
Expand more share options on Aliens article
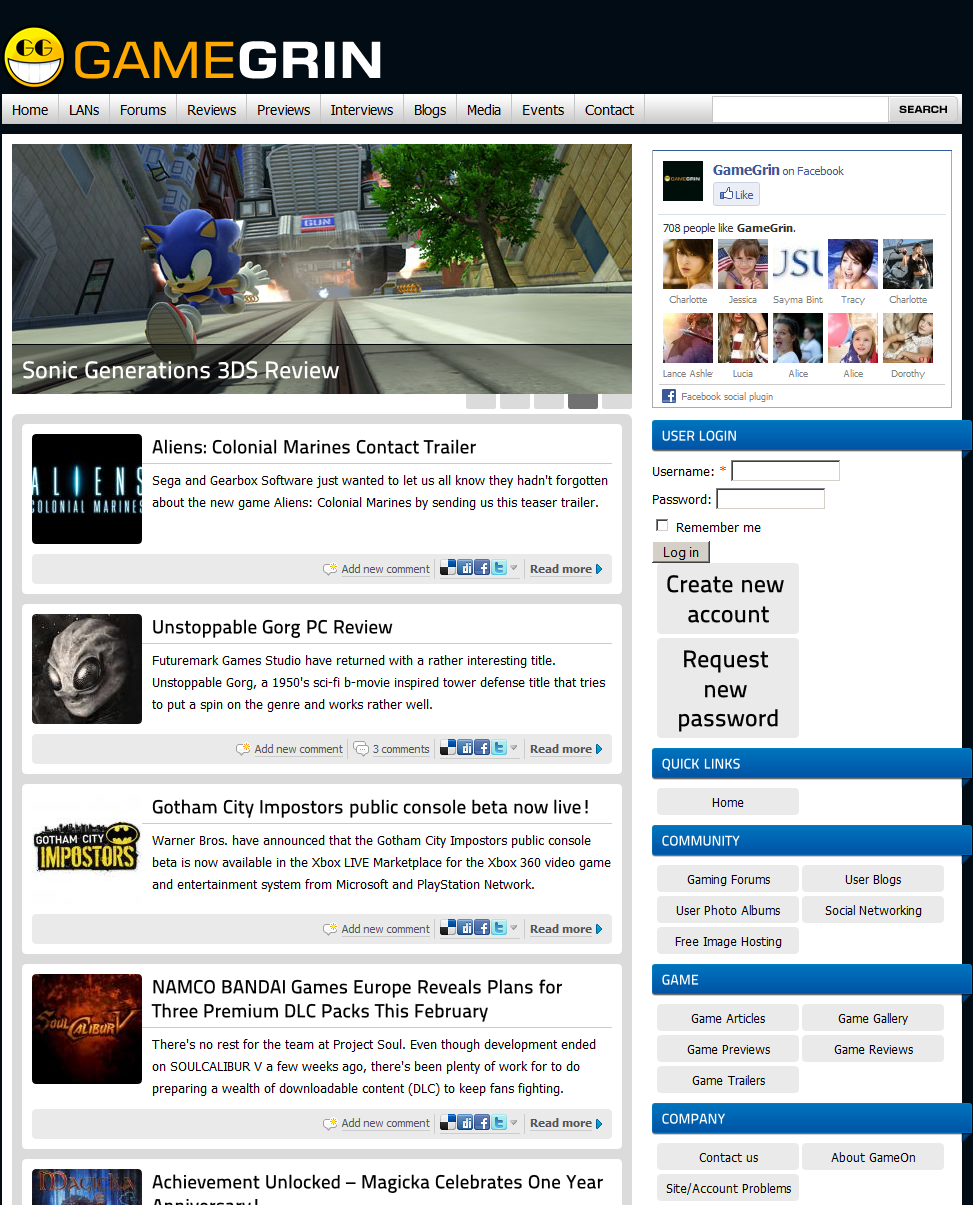pyautogui.click(x=514, y=568)
